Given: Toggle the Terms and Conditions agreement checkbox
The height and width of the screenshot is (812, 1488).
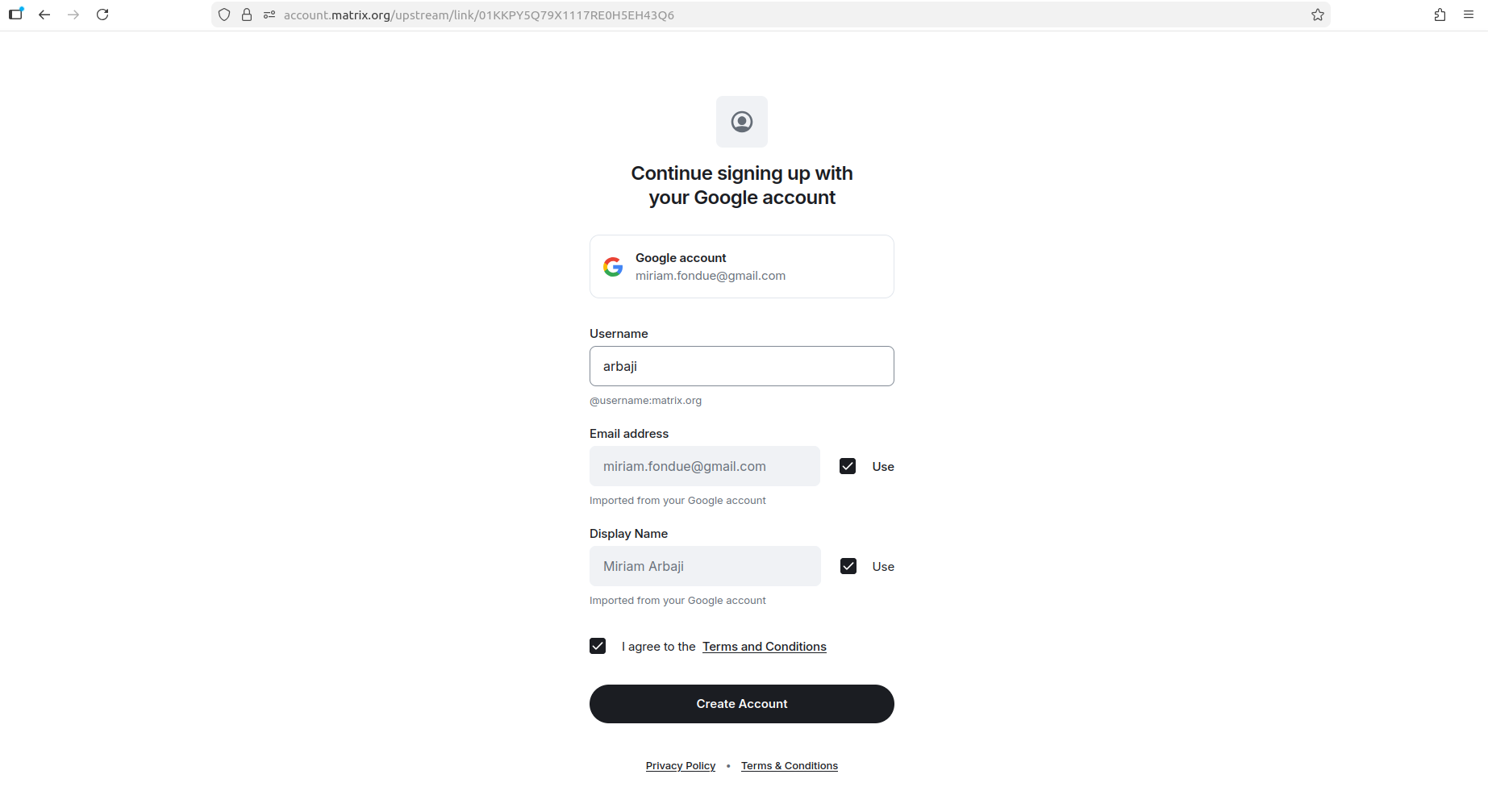Looking at the screenshot, I should (598, 646).
